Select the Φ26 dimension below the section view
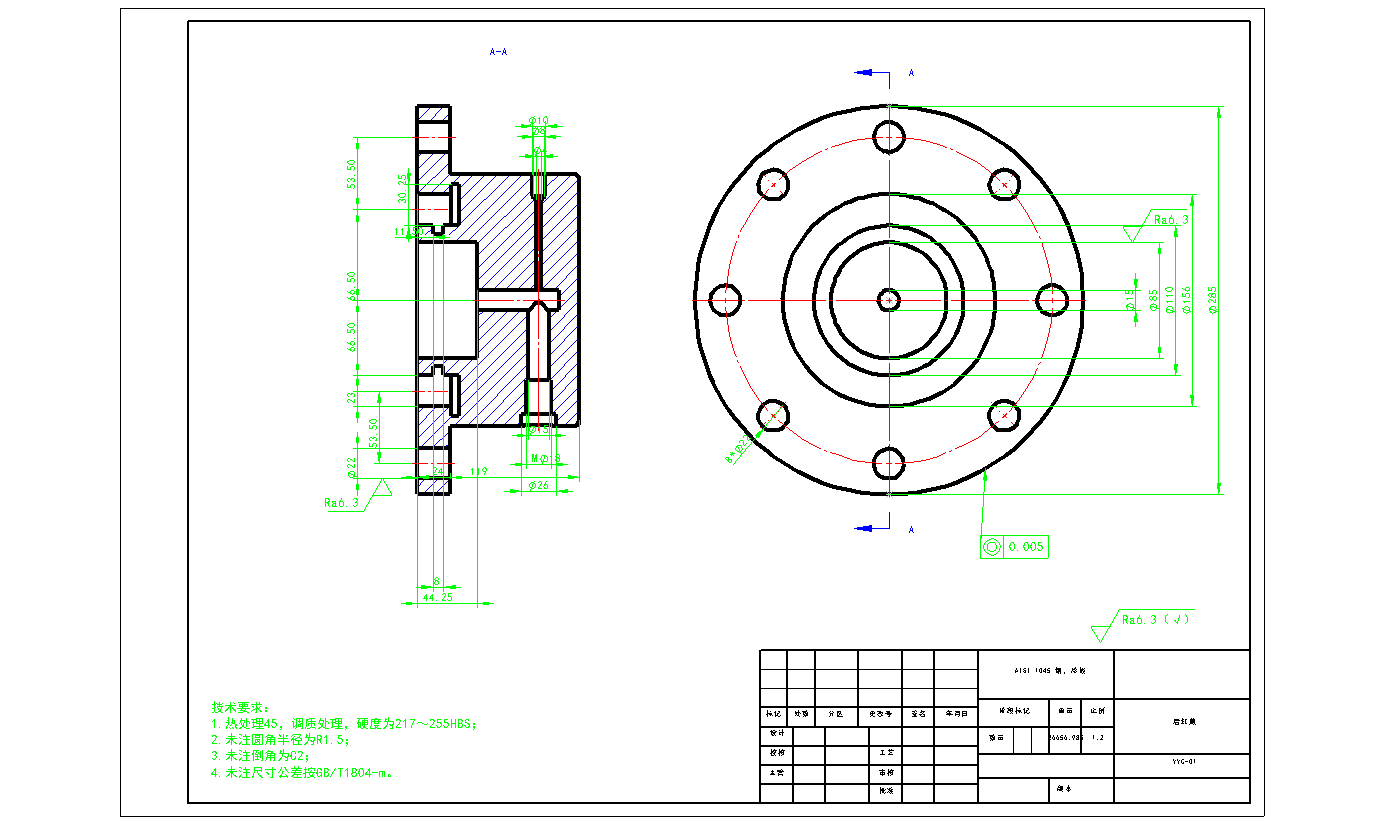 coord(538,487)
